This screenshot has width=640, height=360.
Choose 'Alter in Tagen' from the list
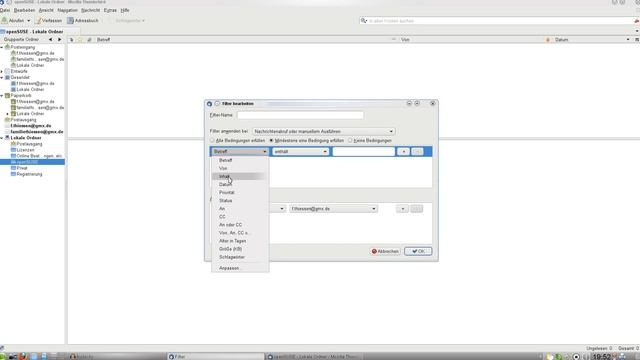240,241
